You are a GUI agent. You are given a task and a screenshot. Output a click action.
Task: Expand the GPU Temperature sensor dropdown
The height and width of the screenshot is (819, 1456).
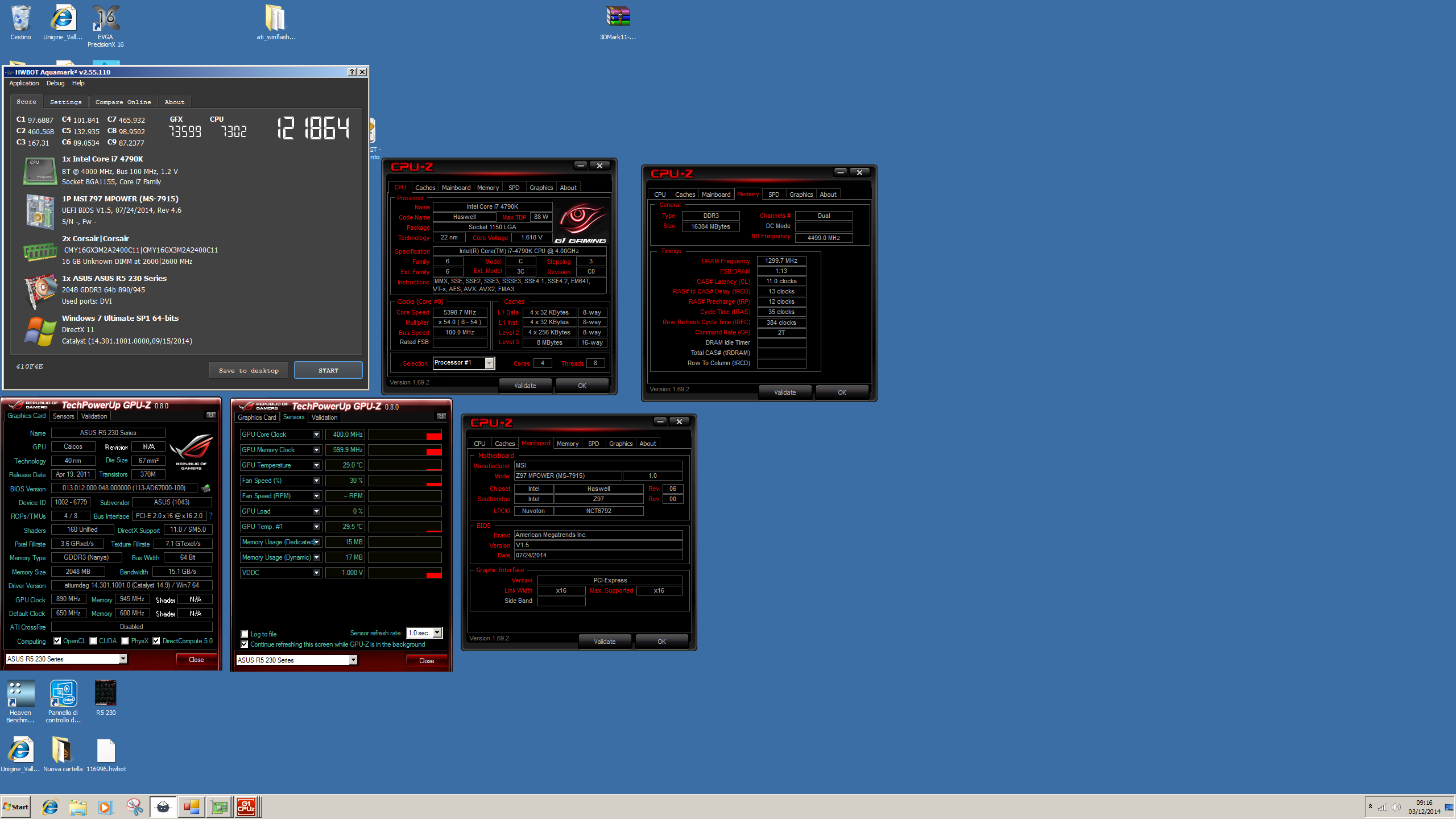click(317, 465)
